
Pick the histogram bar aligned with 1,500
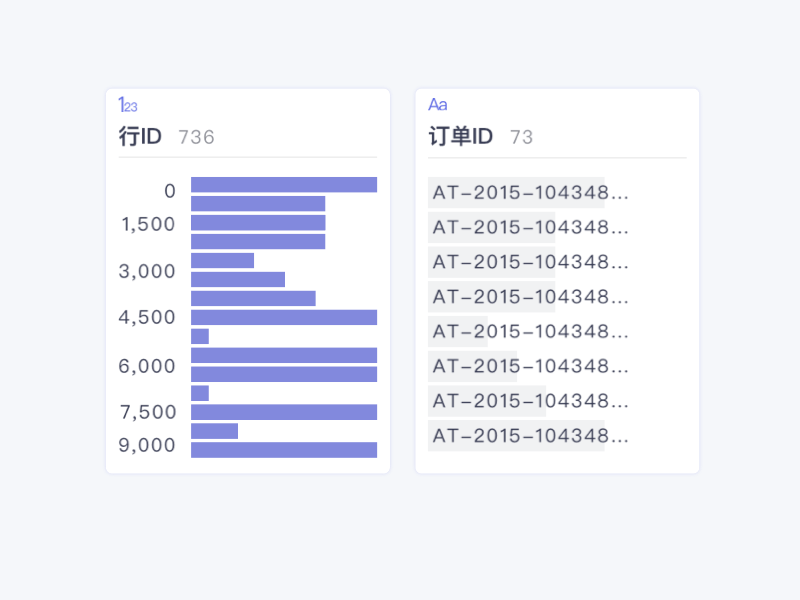(x=258, y=222)
